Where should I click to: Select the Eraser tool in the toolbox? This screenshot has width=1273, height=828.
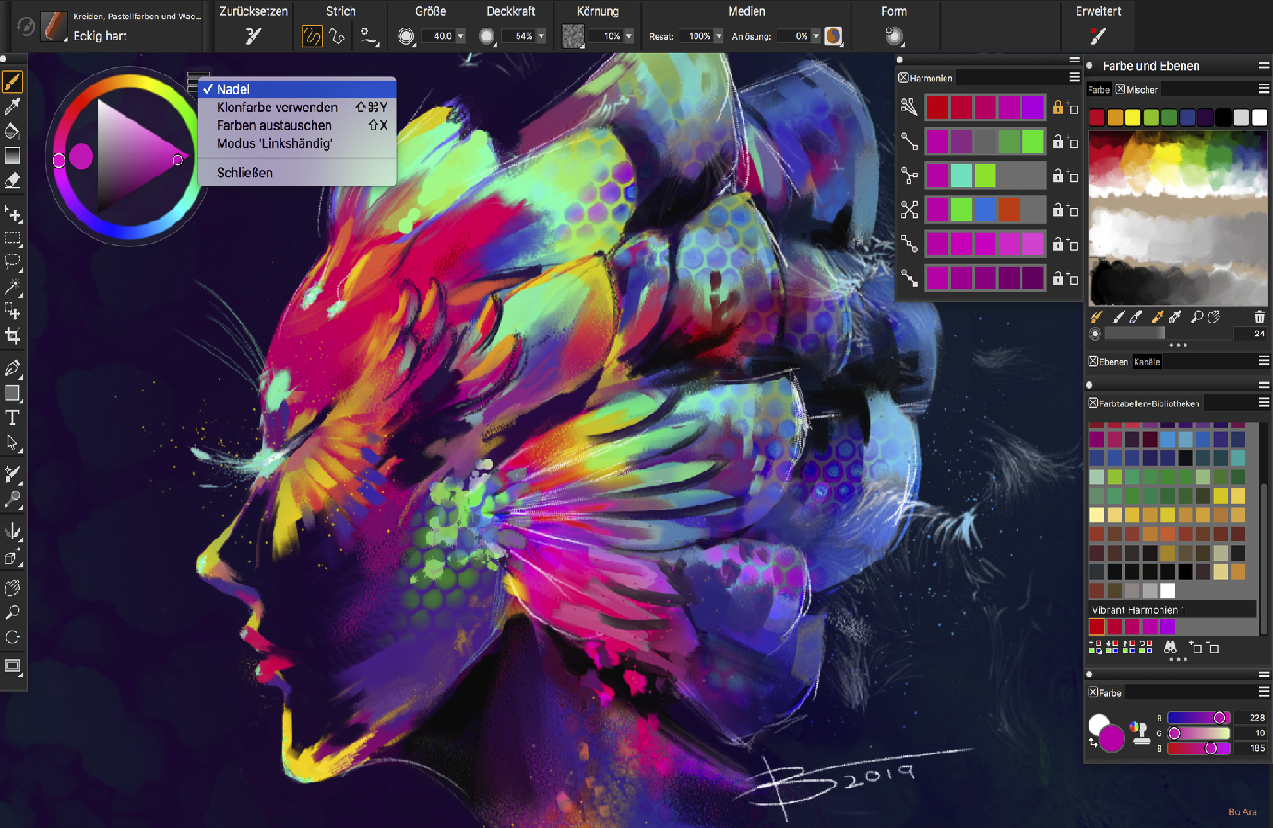(13, 181)
